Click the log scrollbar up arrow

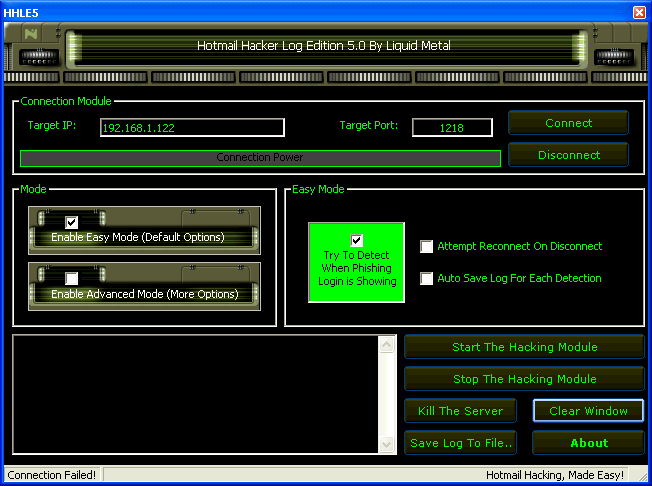click(x=387, y=344)
